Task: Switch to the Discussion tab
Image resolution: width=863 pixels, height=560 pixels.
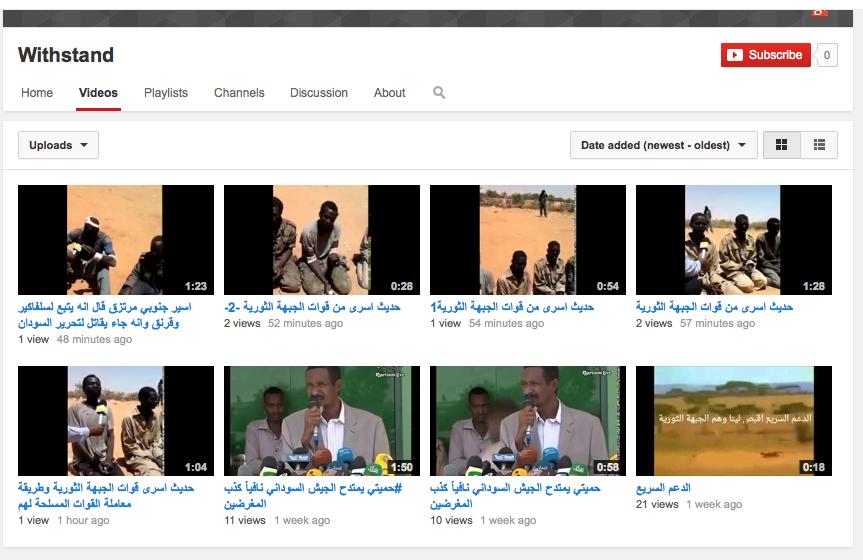Action: point(319,93)
